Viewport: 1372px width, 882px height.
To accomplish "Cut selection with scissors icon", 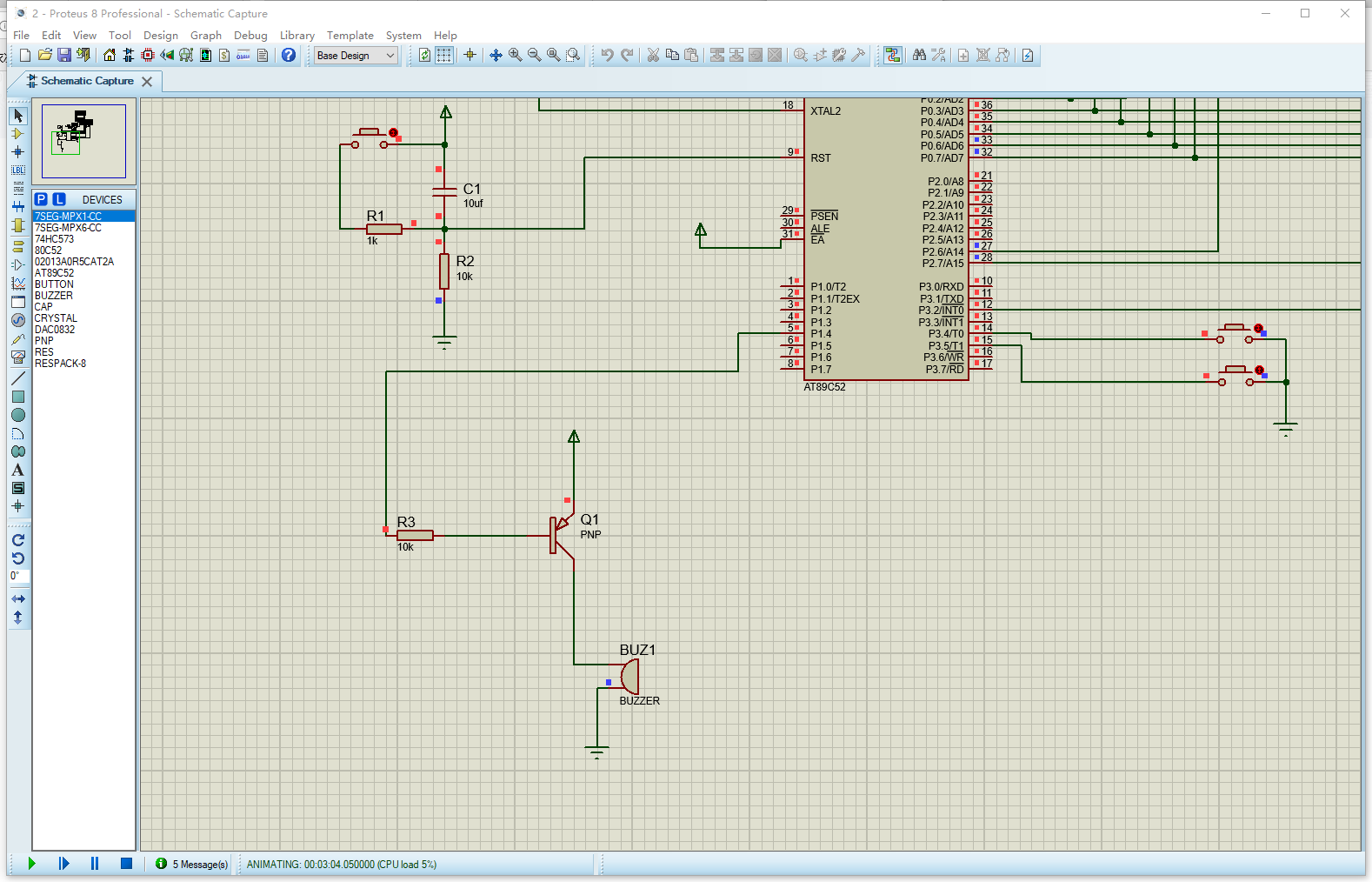I will click(x=653, y=55).
